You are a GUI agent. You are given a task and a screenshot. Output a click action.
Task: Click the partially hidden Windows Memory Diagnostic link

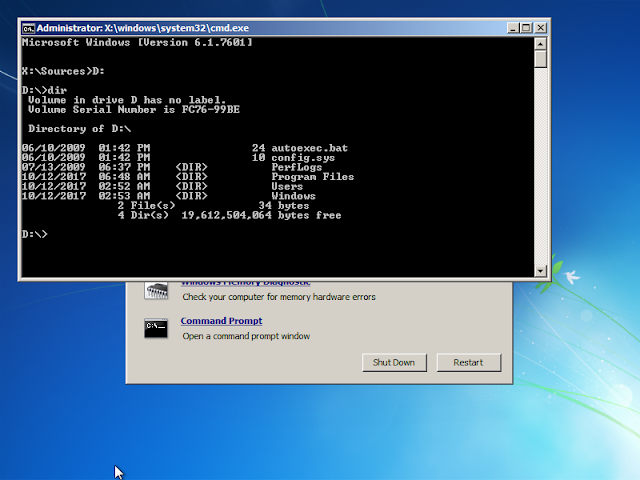(x=245, y=283)
